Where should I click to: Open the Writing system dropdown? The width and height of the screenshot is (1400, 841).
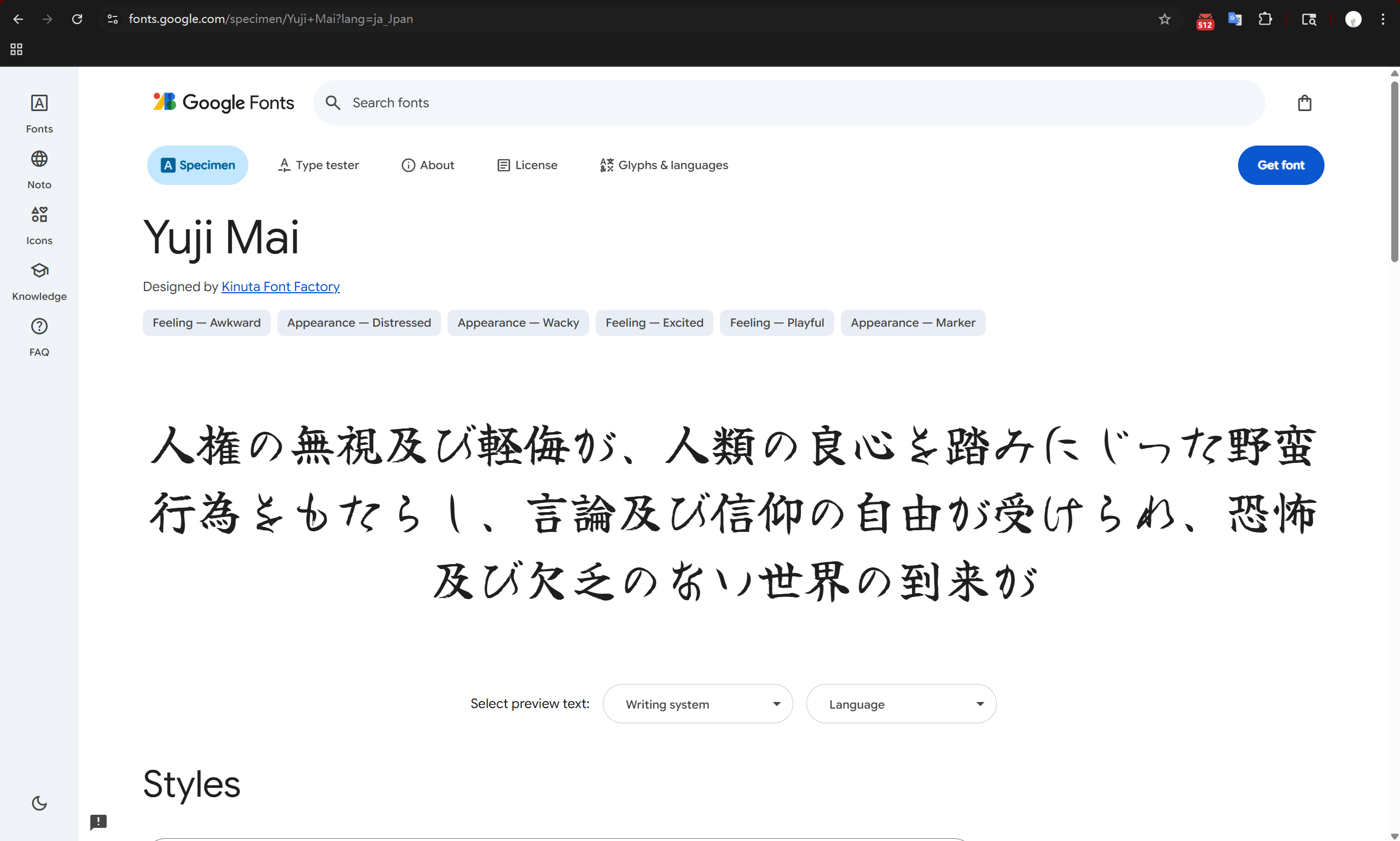(x=698, y=703)
